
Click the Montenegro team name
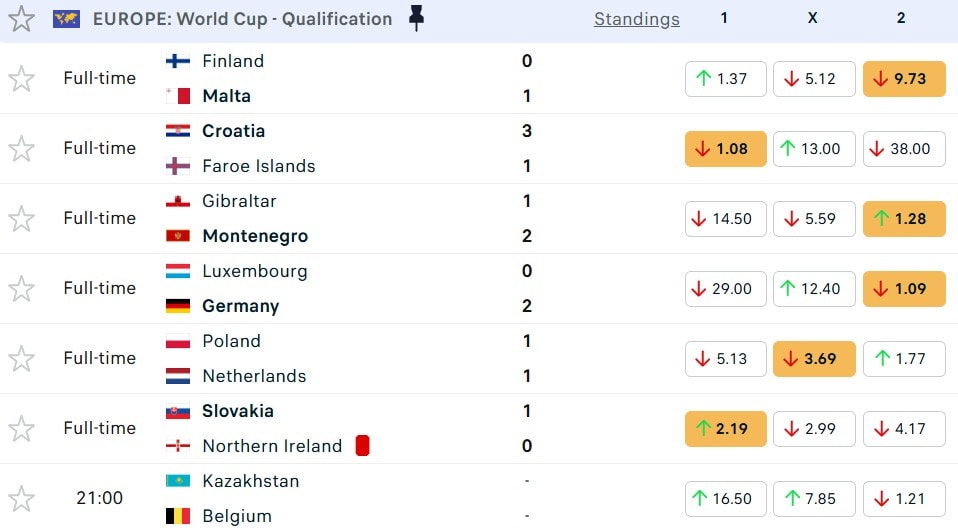tap(255, 236)
